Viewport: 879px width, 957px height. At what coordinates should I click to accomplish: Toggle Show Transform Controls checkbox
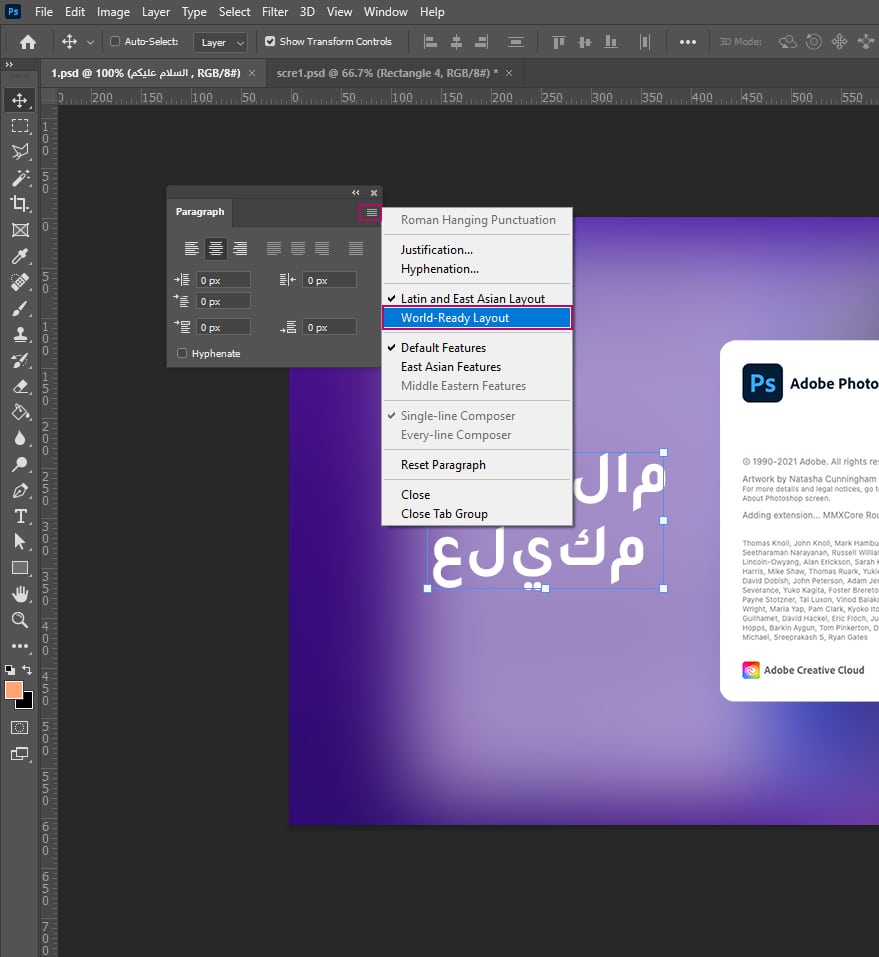pyautogui.click(x=270, y=42)
